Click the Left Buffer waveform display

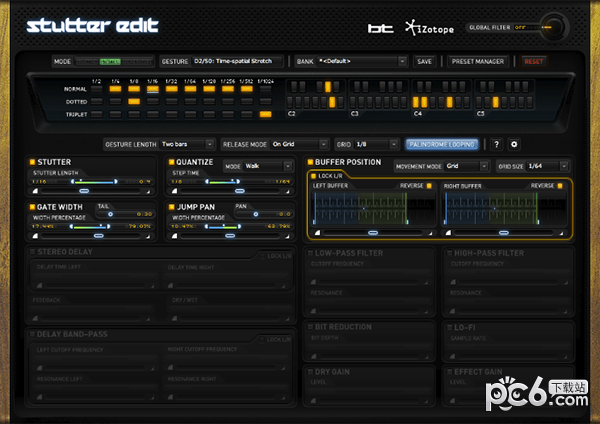pos(373,208)
